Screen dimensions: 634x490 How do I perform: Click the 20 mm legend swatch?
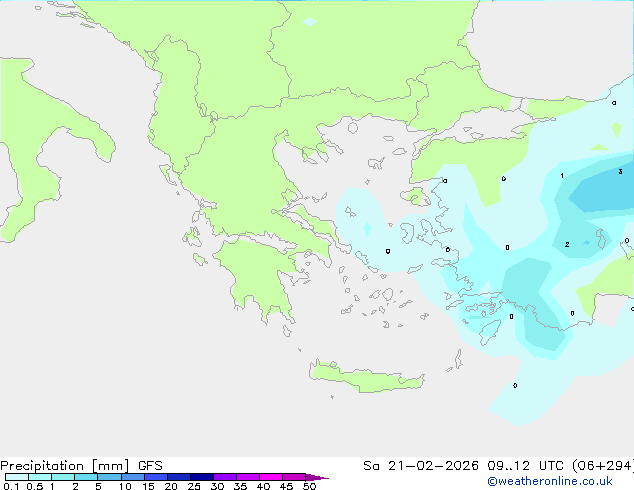[x=179, y=477]
